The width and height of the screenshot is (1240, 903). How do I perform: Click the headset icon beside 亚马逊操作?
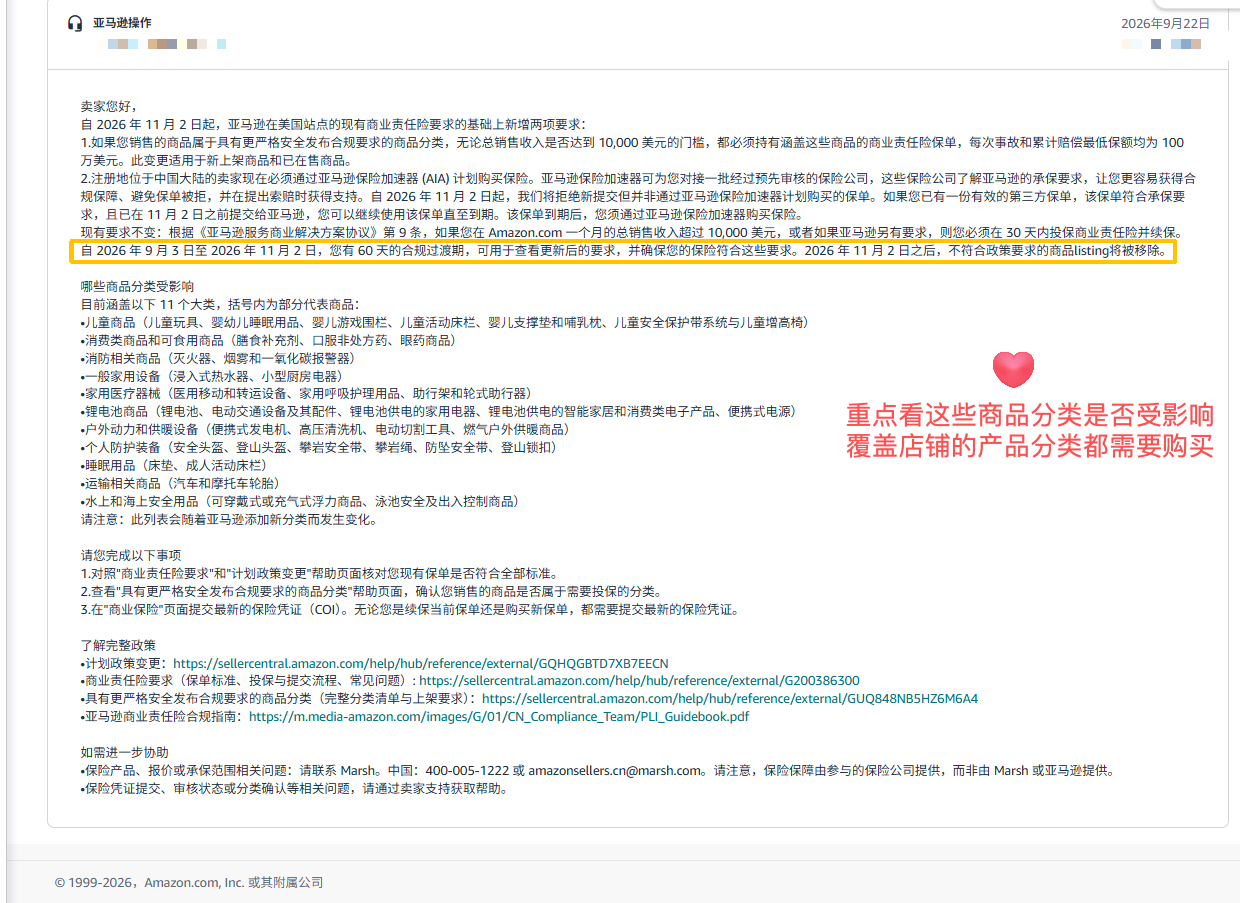(75, 23)
